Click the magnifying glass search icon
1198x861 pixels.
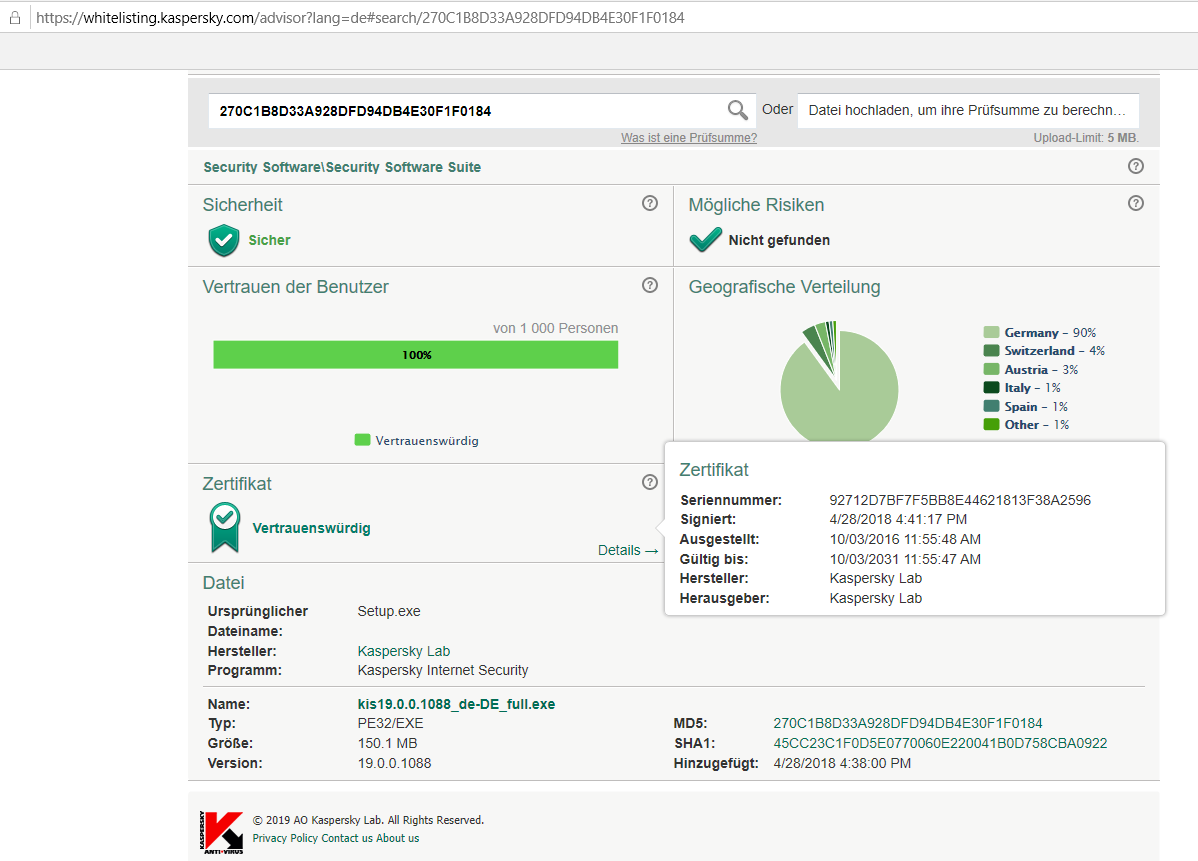click(x=737, y=111)
